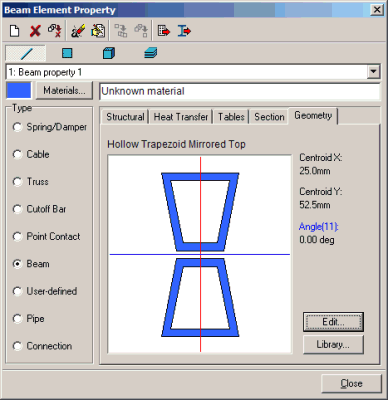Click the I-beam section export icon
The image size is (388, 400).
click(184, 31)
